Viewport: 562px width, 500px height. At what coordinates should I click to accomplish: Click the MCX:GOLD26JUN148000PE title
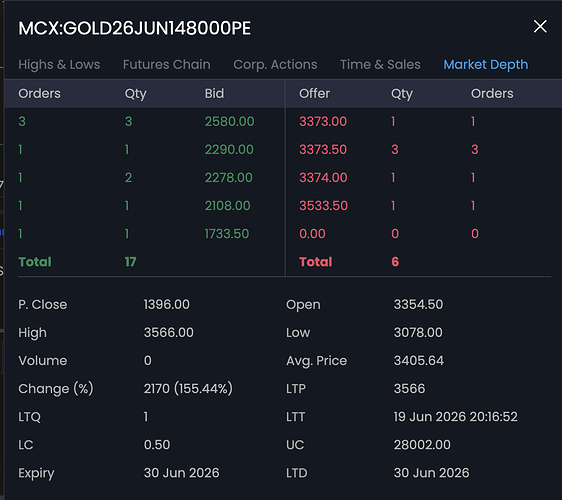(135, 28)
